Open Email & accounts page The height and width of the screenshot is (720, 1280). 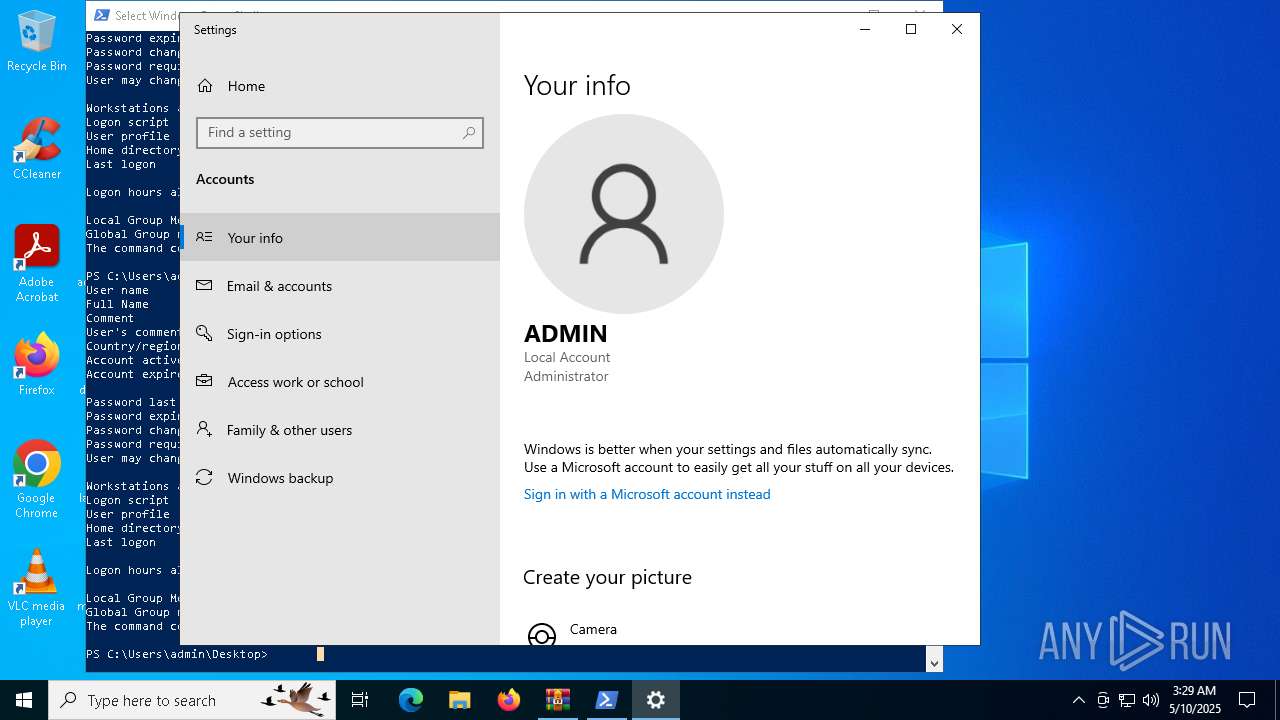point(340,286)
